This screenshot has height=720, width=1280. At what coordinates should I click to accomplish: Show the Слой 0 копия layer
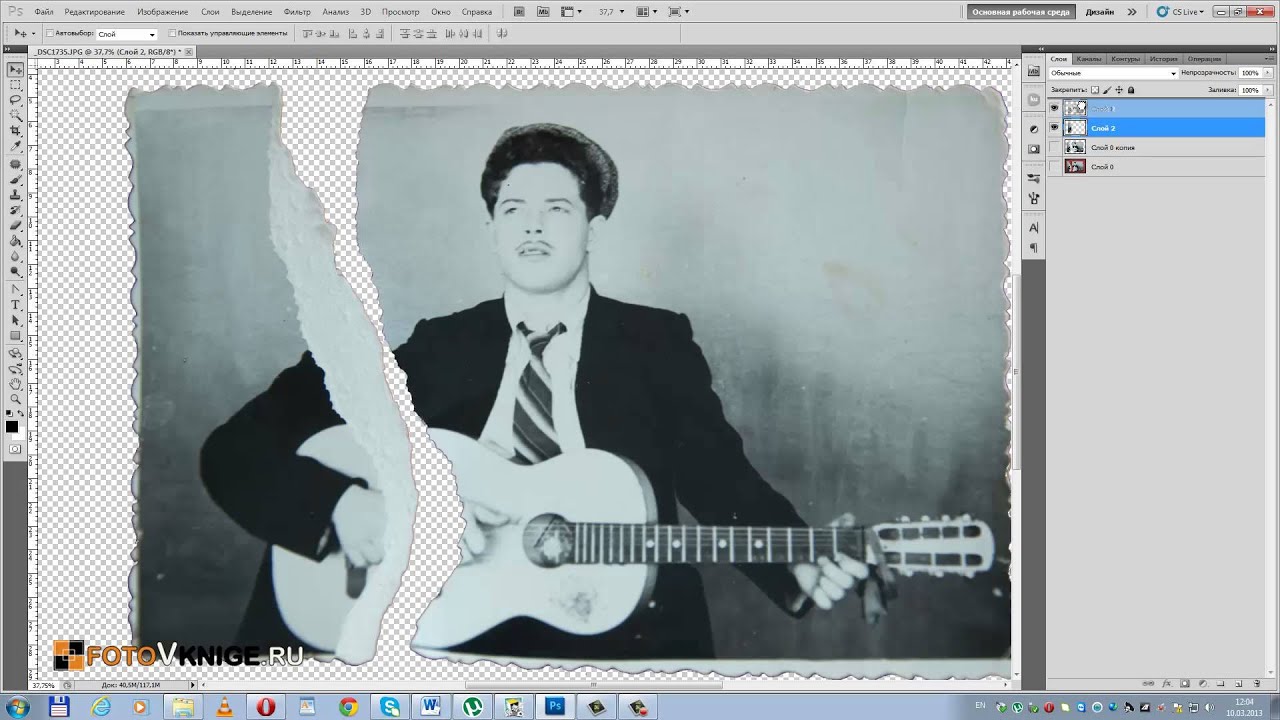tap(1054, 147)
